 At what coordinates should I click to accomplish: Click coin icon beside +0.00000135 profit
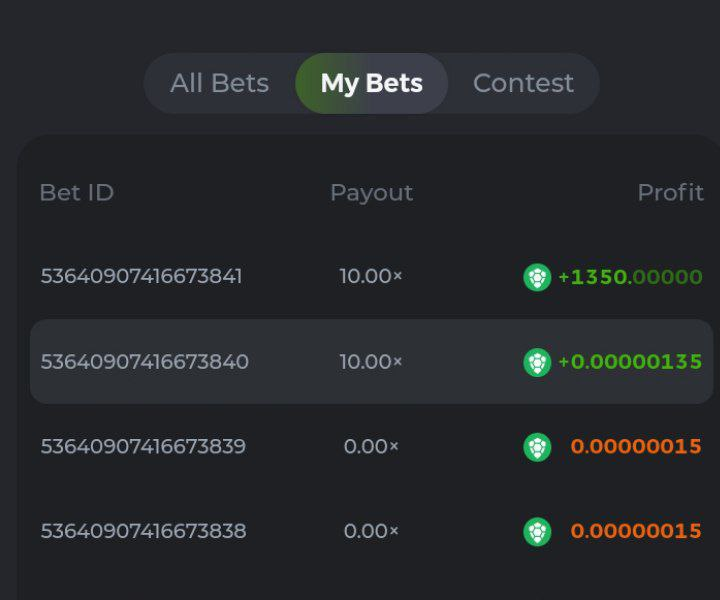[537, 362]
